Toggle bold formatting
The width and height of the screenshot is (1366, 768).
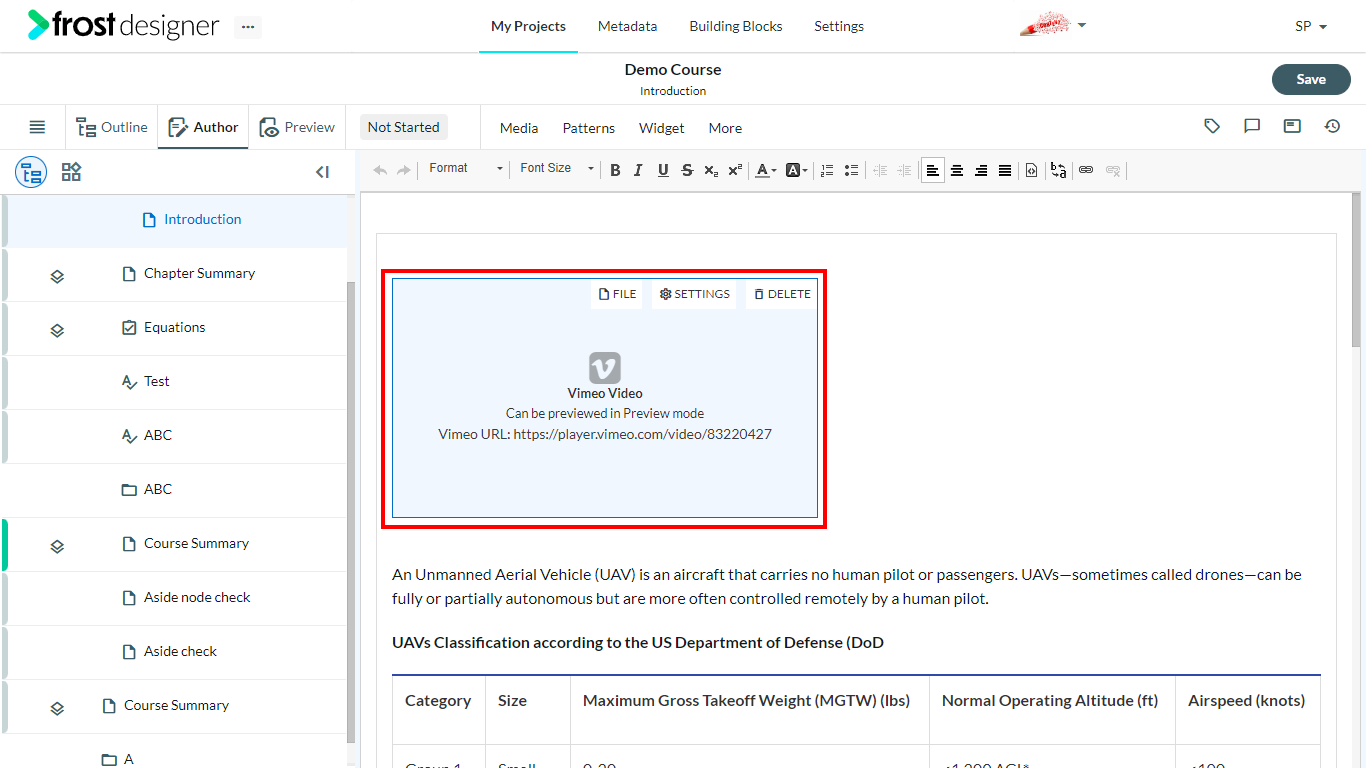point(615,170)
